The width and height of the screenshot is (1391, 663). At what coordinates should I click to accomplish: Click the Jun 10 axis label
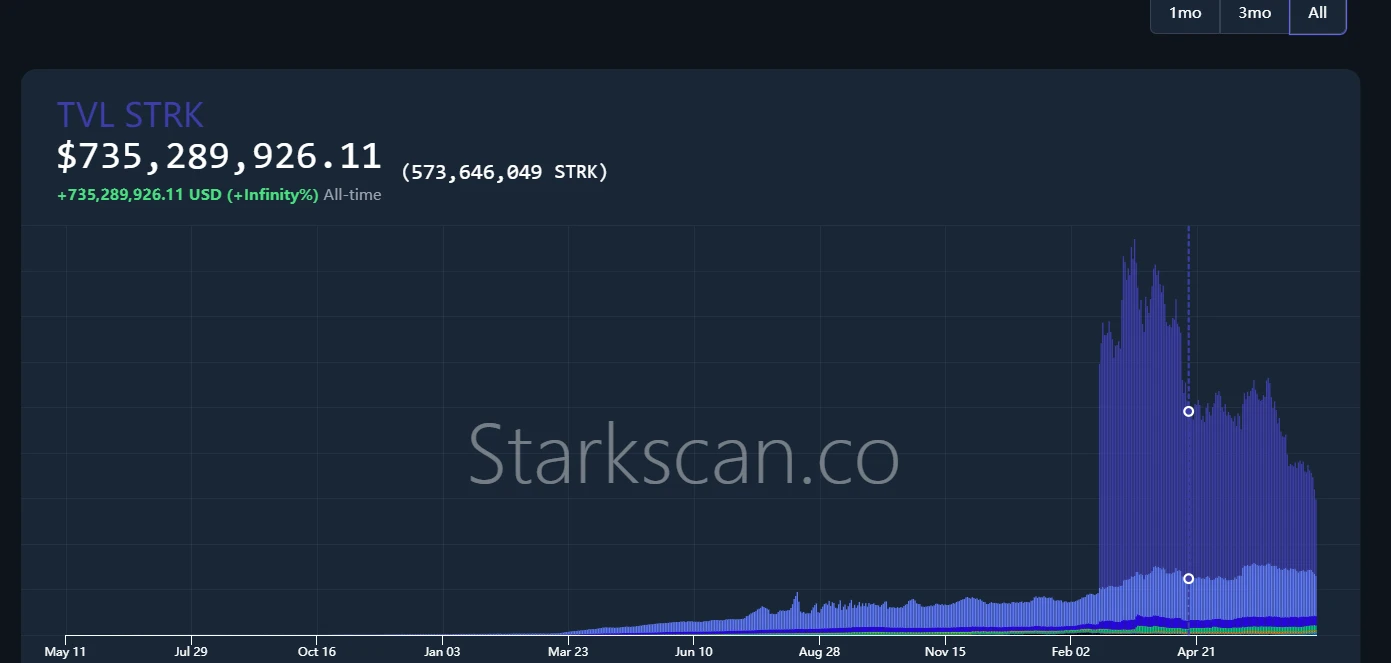point(693,651)
